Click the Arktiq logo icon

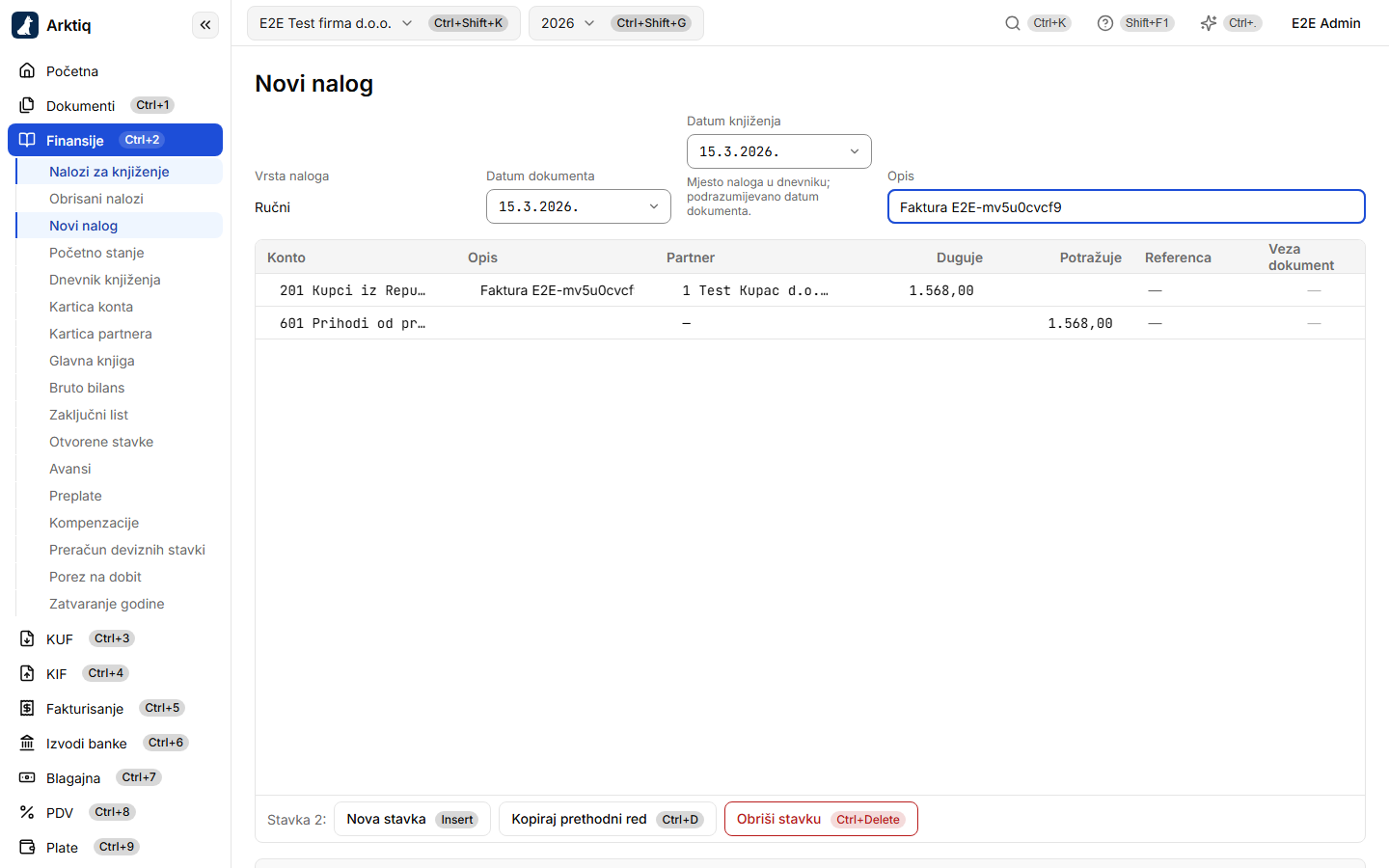click(x=25, y=25)
